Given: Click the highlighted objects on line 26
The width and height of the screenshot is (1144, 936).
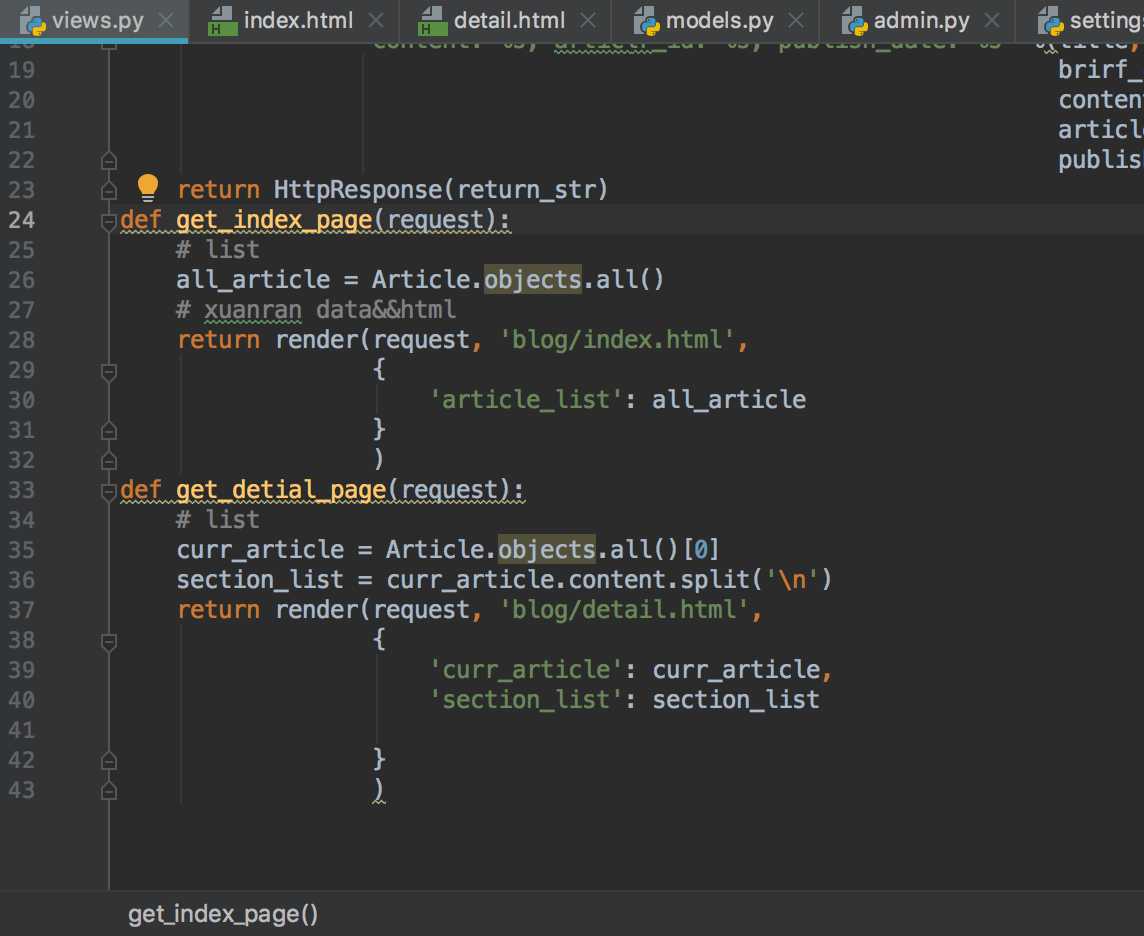Looking at the screenshot, I should tap(533, 279).
